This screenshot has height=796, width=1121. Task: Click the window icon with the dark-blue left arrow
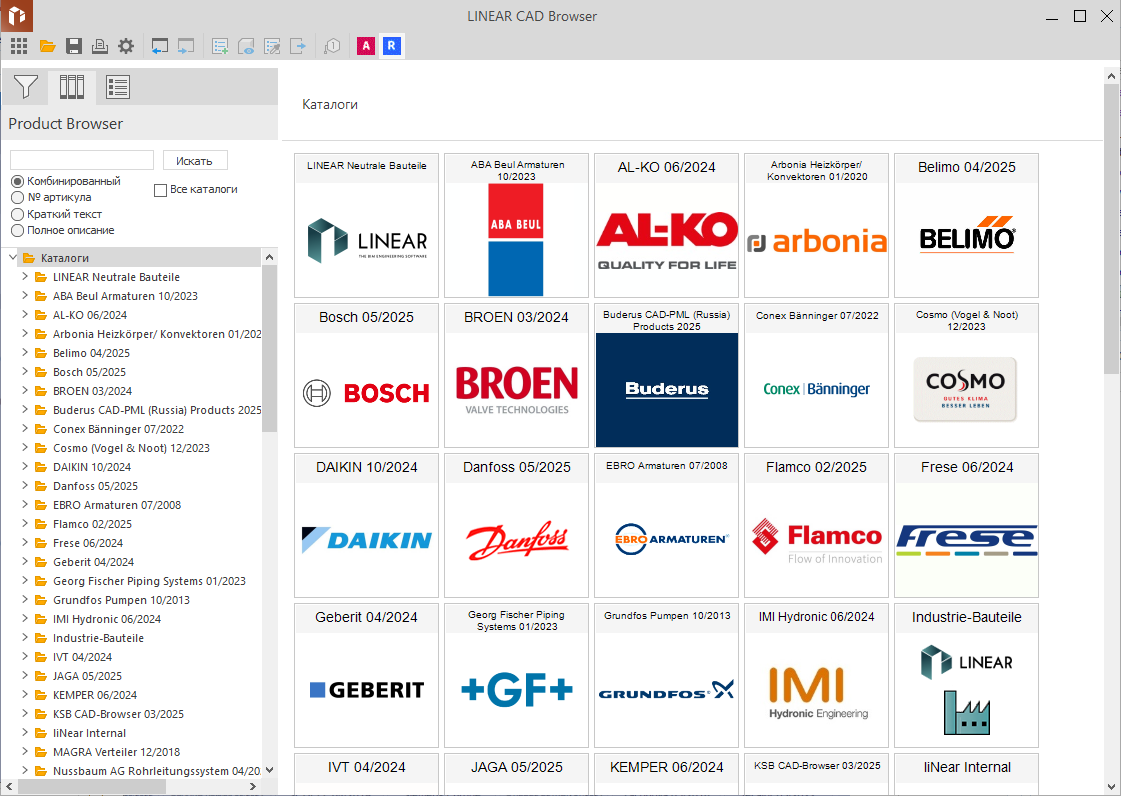point(159,46)
